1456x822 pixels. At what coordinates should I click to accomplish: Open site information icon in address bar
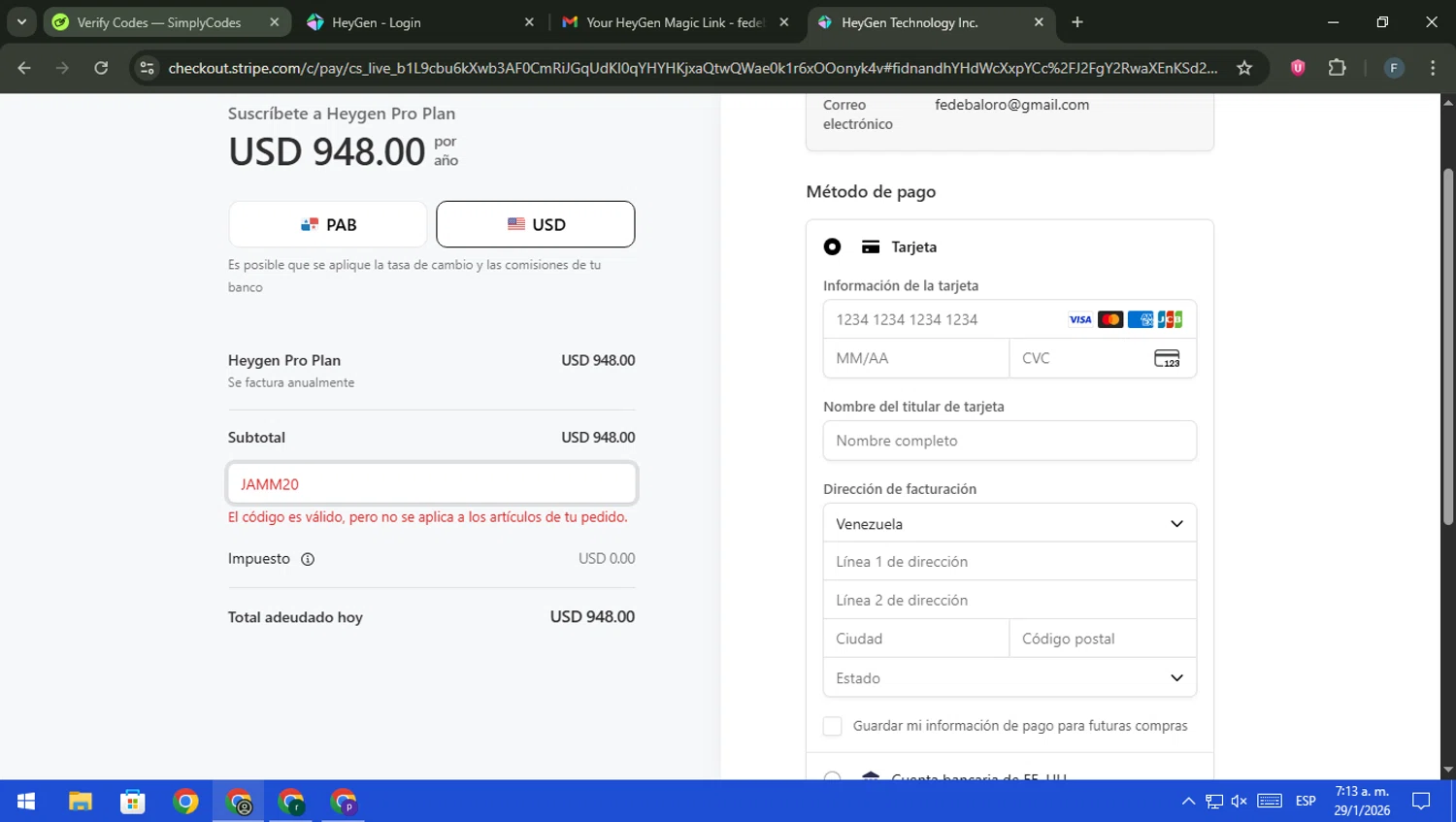pyautogui.click(x=147, y=68)
